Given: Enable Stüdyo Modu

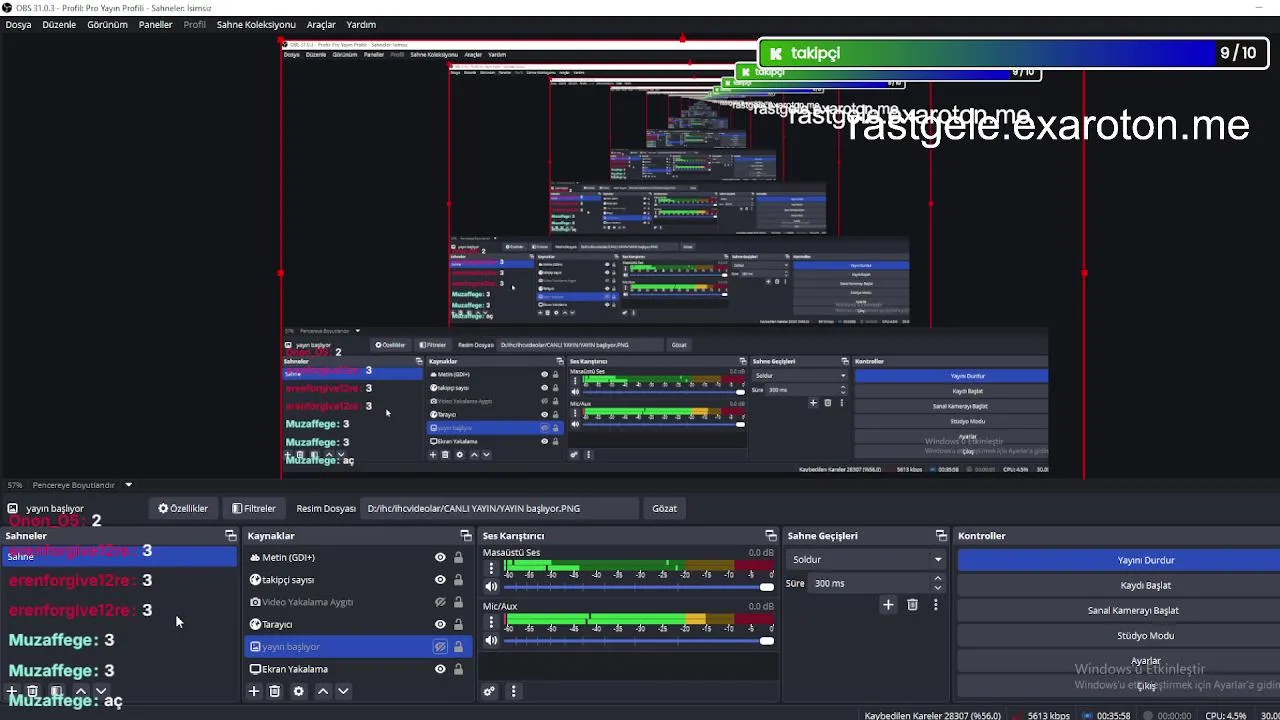Looking at the screenshot, I should [1146, 635].
